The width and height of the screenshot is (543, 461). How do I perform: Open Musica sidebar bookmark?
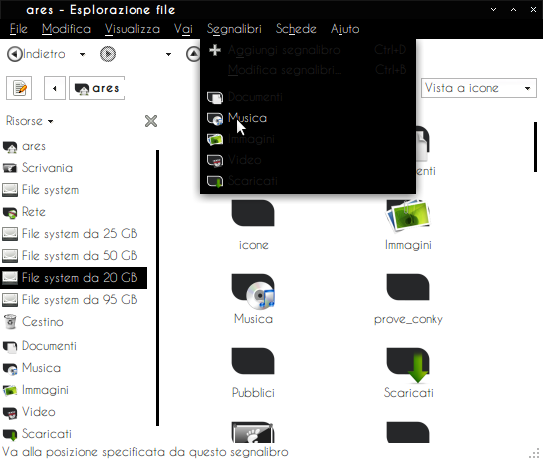tap(73, 368)
